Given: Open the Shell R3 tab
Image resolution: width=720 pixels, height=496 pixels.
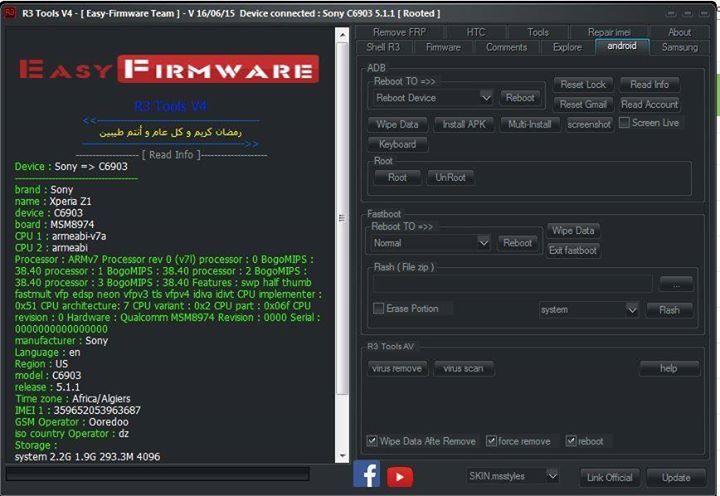Looking at the screenshot, I should (x=383, y=47).
